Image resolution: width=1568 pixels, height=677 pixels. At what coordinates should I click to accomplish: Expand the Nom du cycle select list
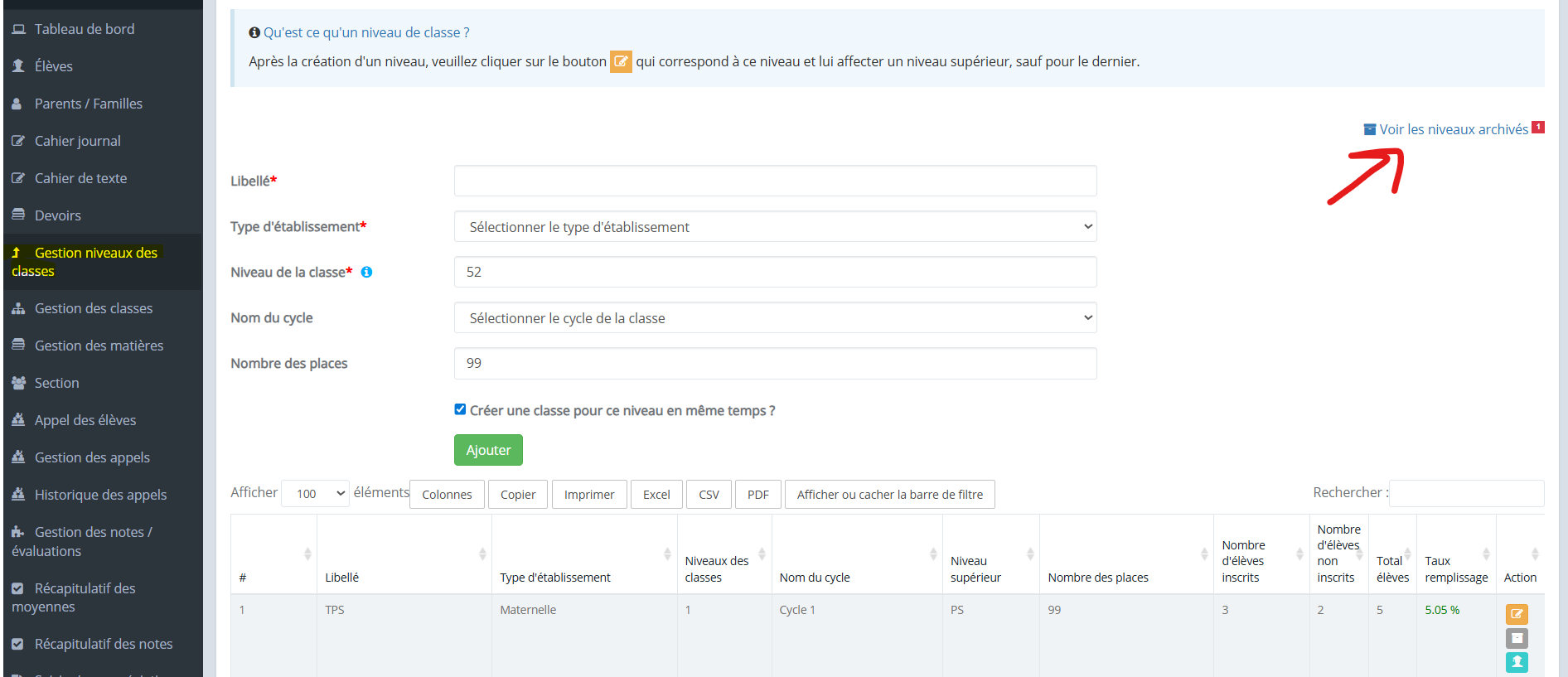point(775,318)
